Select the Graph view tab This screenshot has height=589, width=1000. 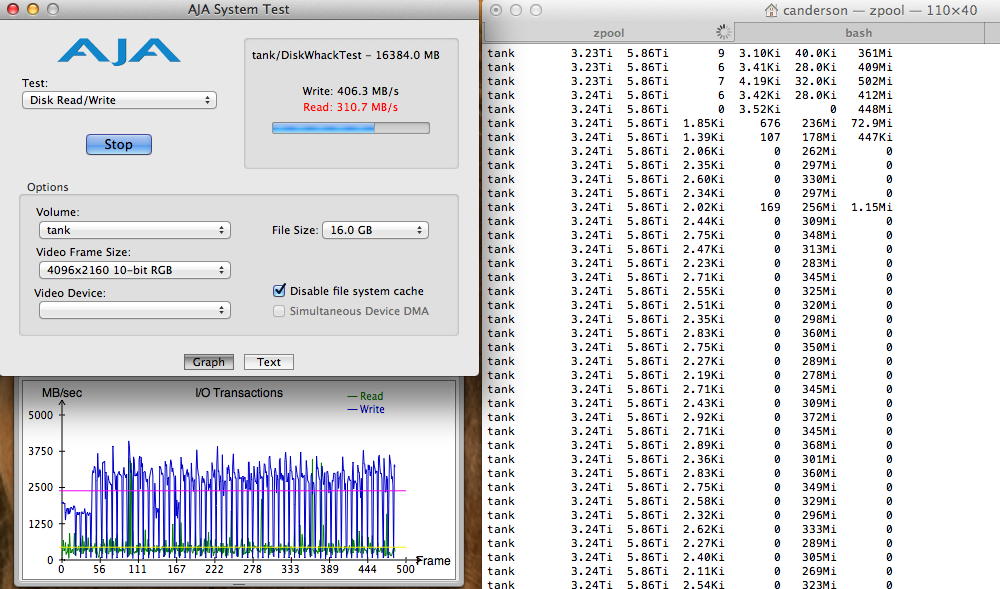(209, 362)
